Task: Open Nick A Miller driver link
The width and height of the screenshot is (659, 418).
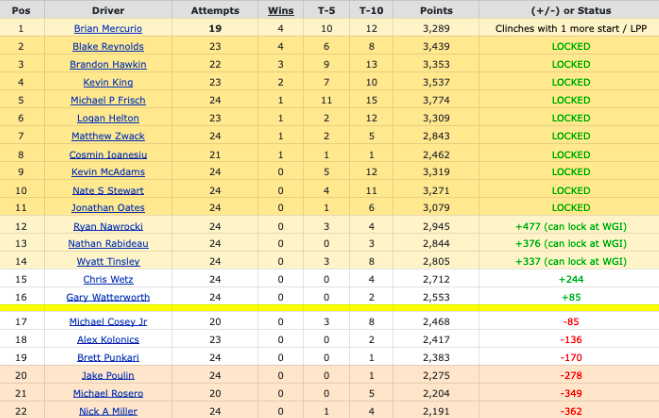Action: 108,412
